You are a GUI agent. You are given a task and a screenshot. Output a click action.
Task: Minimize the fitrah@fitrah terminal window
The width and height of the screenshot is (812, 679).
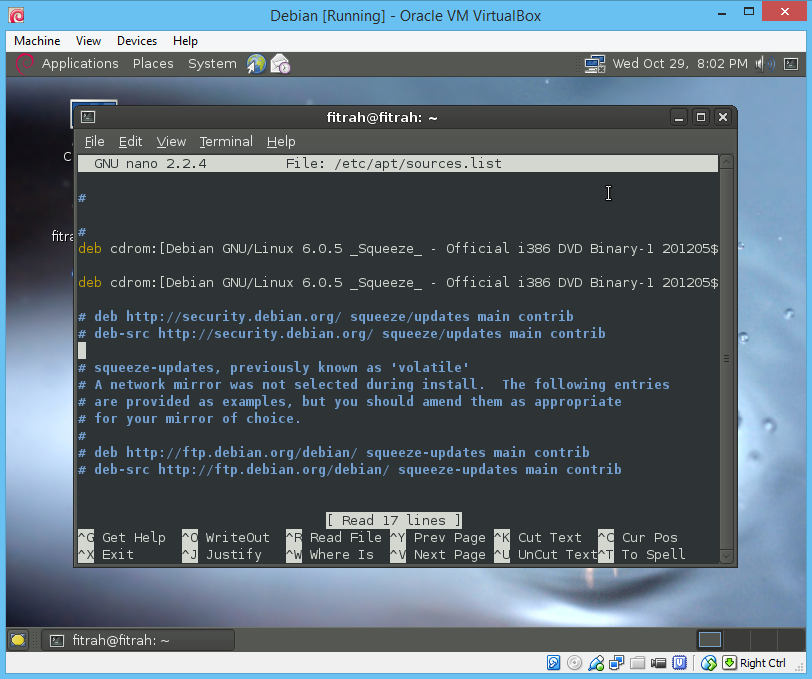coord(679,118)
